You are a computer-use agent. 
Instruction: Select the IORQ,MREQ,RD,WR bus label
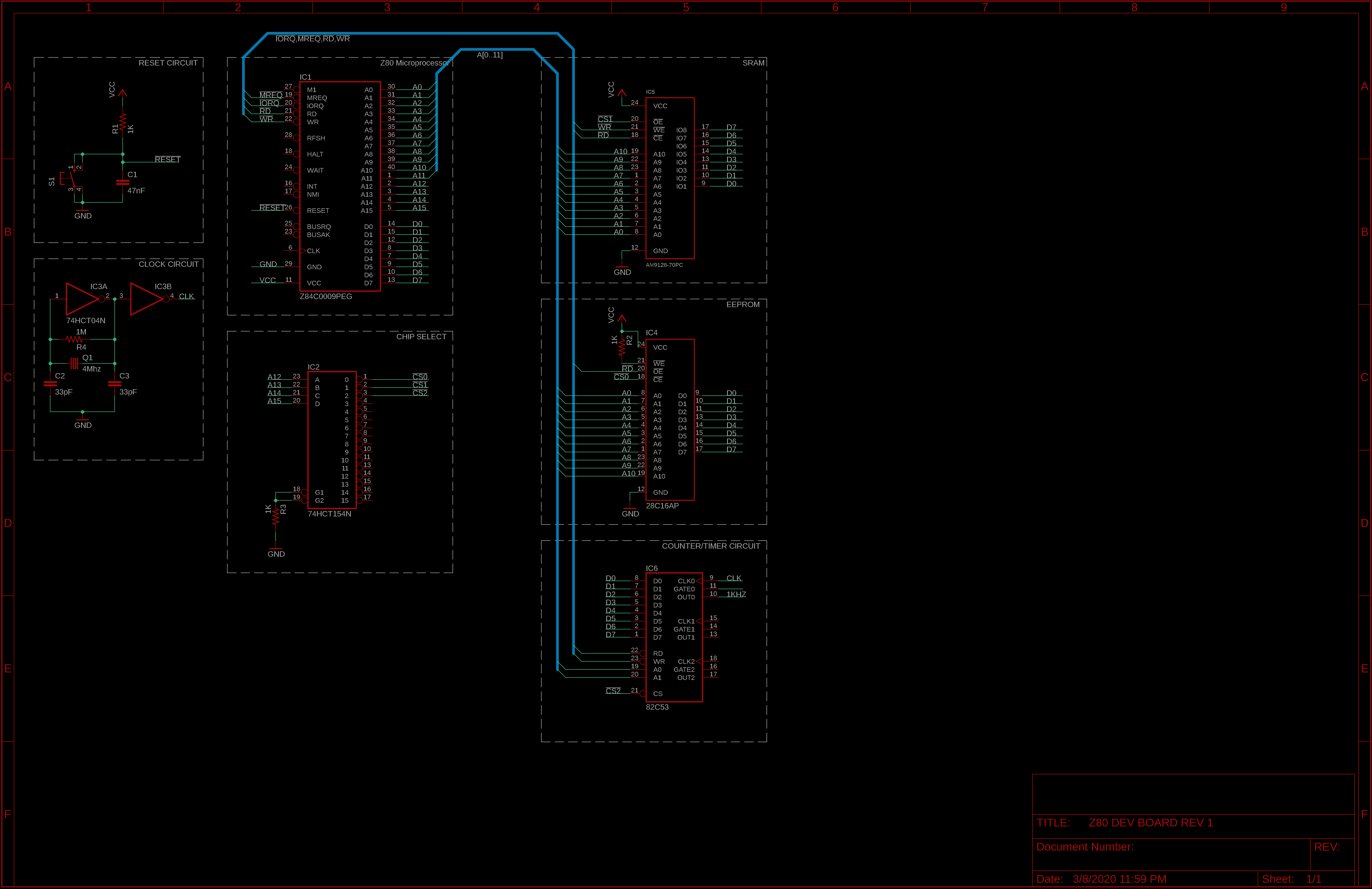[x=312, y=39]
